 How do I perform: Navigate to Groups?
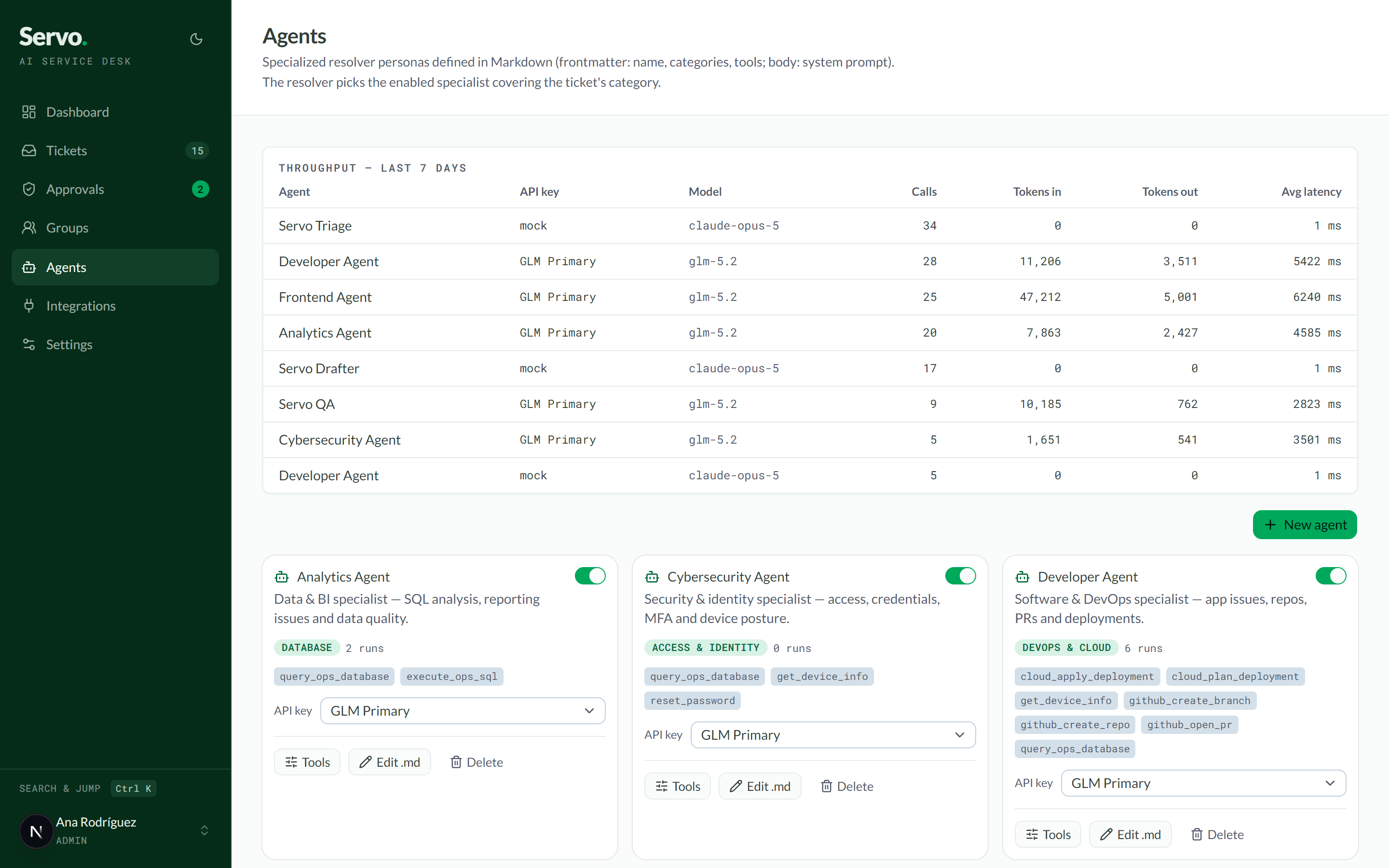click(x=115, y=227)
